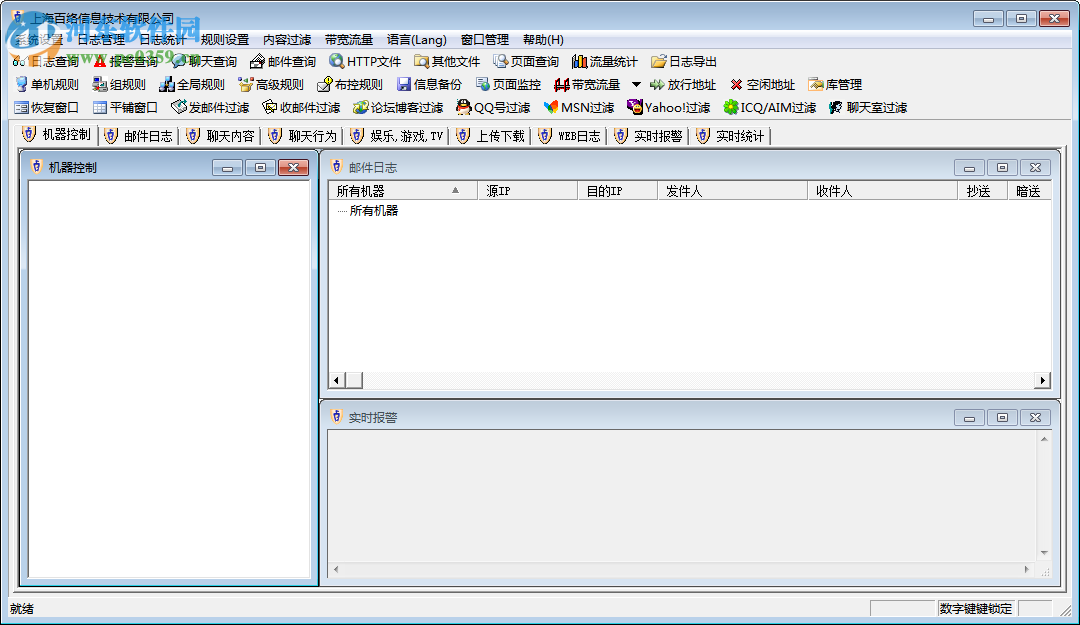Switch to 聊天内容 tab
The image size is (1080, 625).
(220, 136)
